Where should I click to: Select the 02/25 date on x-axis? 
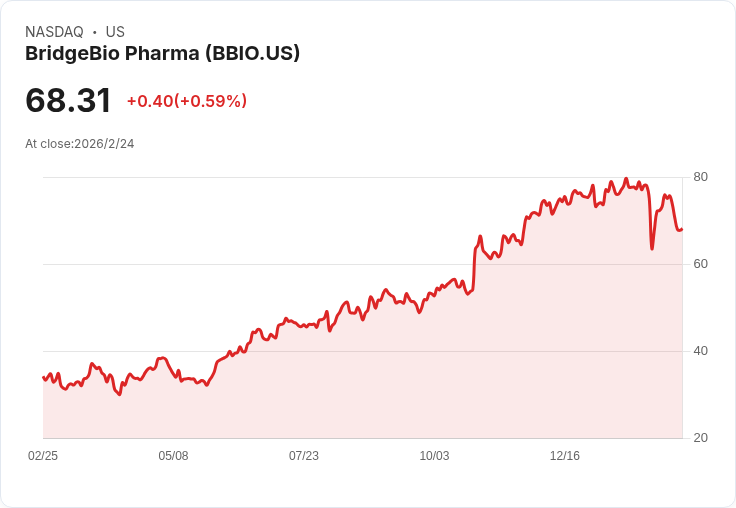pos(43,456)
